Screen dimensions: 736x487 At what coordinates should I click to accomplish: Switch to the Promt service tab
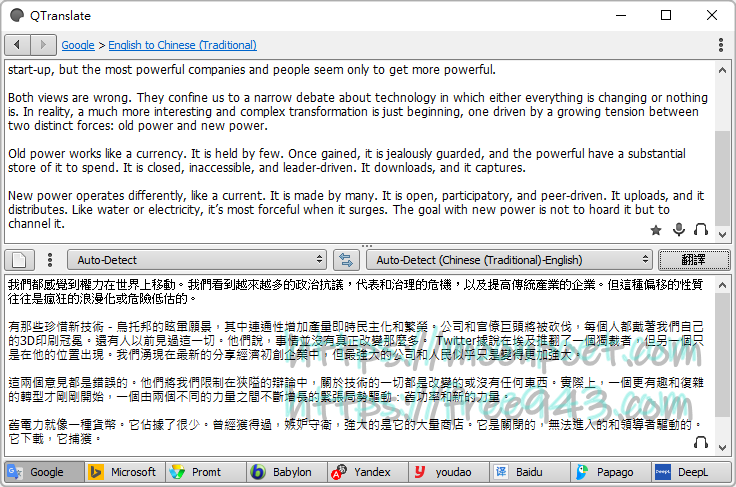(x=206, y=472)
